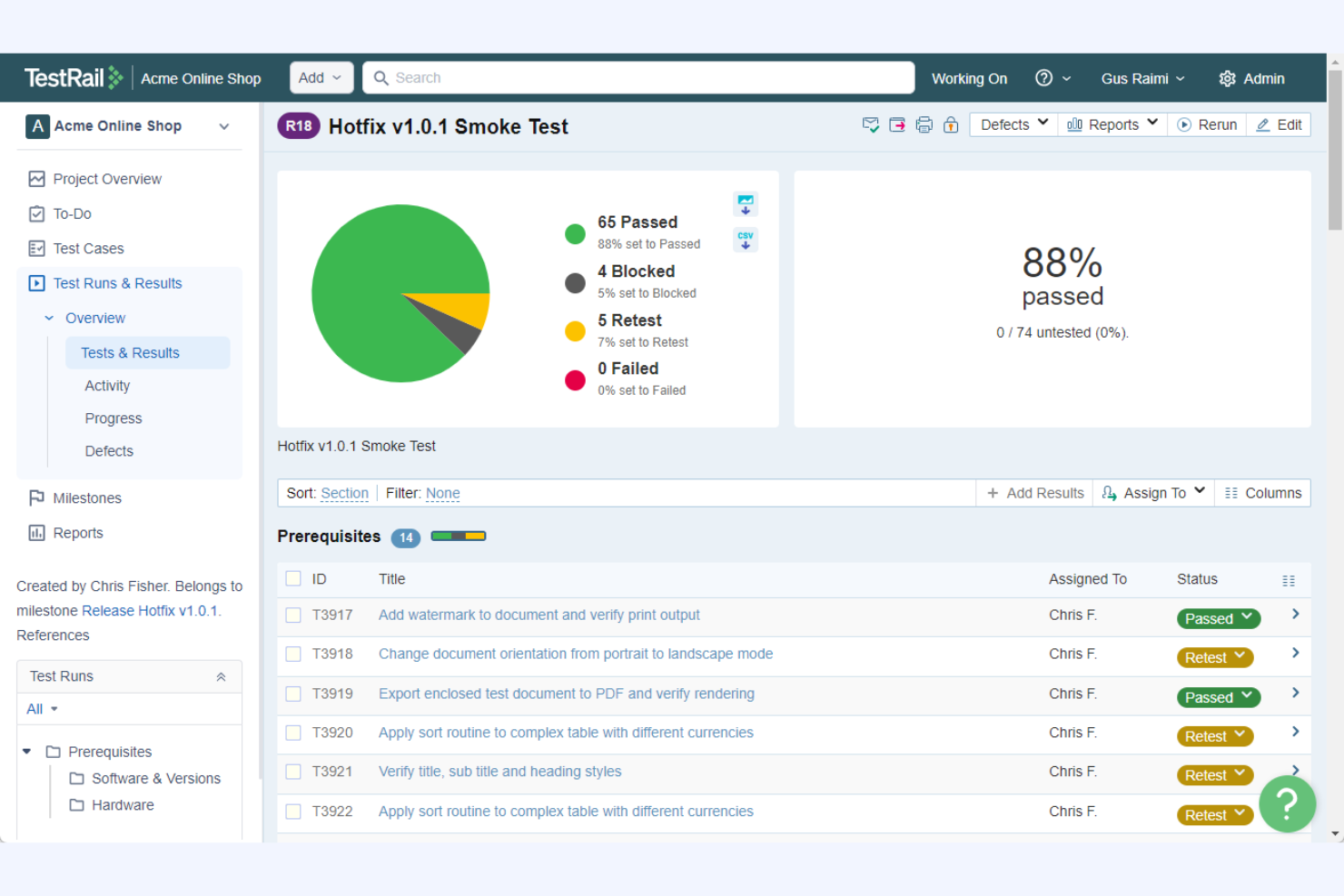Tick the checkbox next to T3920
The height and width of the screenshot is (896, 1344).
(x=292, y=733)
